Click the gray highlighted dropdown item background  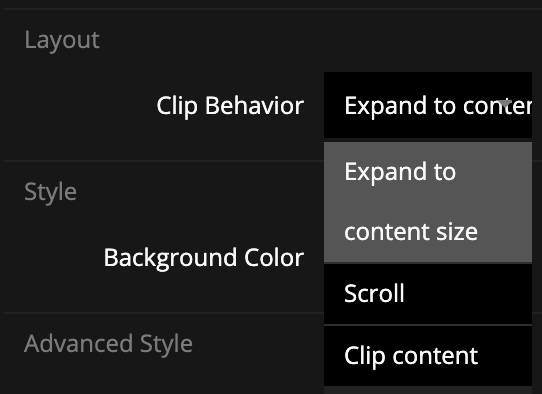tap(428, 202)
